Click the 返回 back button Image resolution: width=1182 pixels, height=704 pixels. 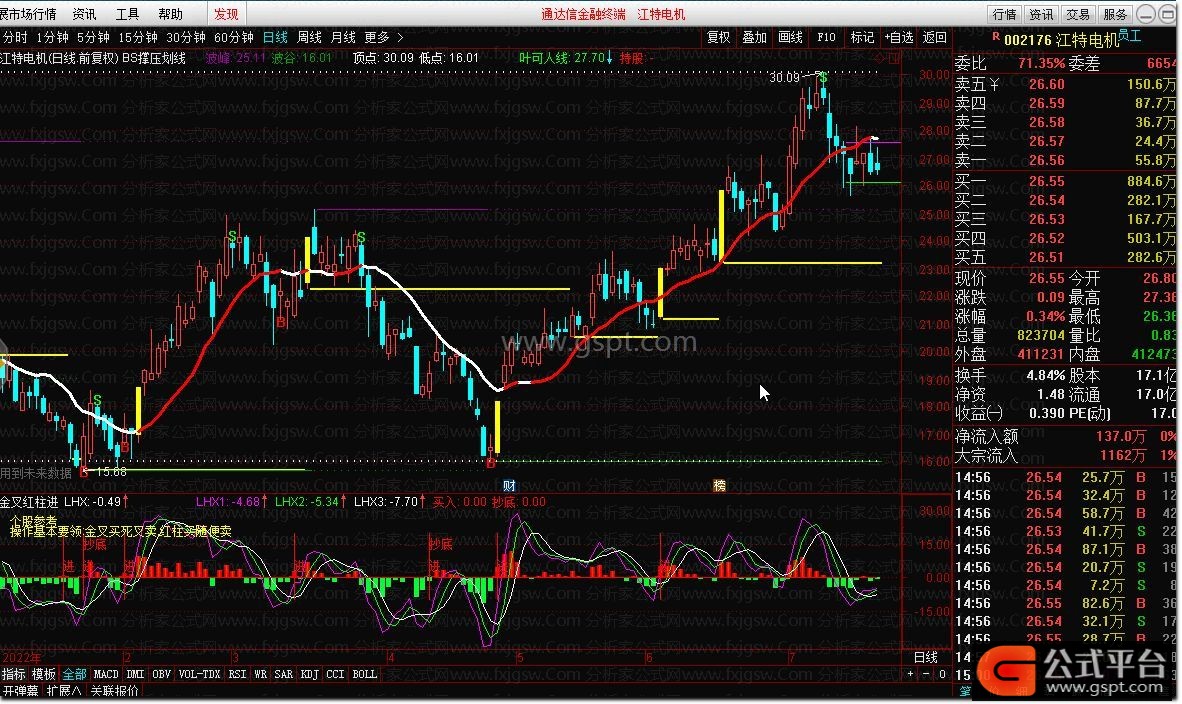pos(934,37)
